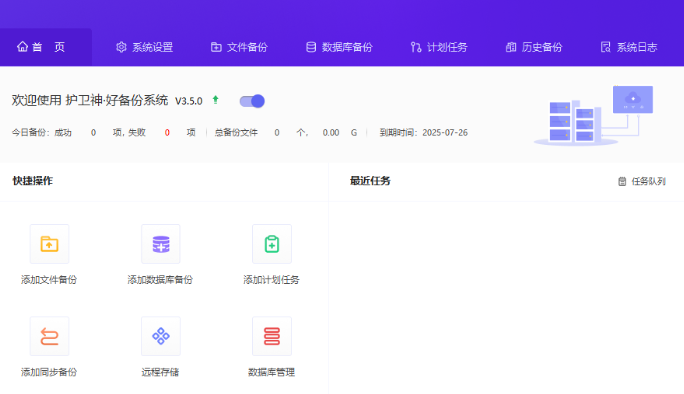Open the 计划任务 tab
The image size is (684, 394).
pyautogui.click(x=439, y=47)
